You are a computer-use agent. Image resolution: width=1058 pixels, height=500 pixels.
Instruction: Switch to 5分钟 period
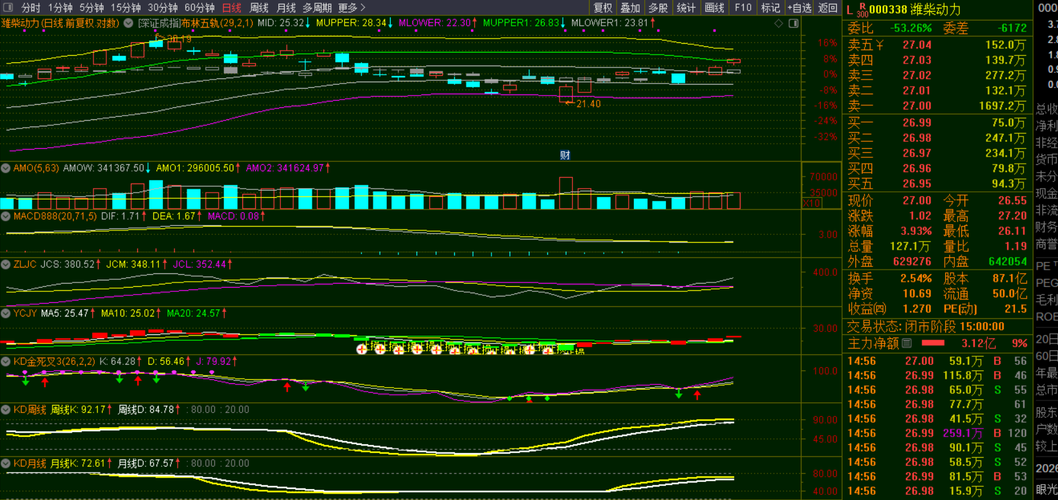click(x=91, y=8)
